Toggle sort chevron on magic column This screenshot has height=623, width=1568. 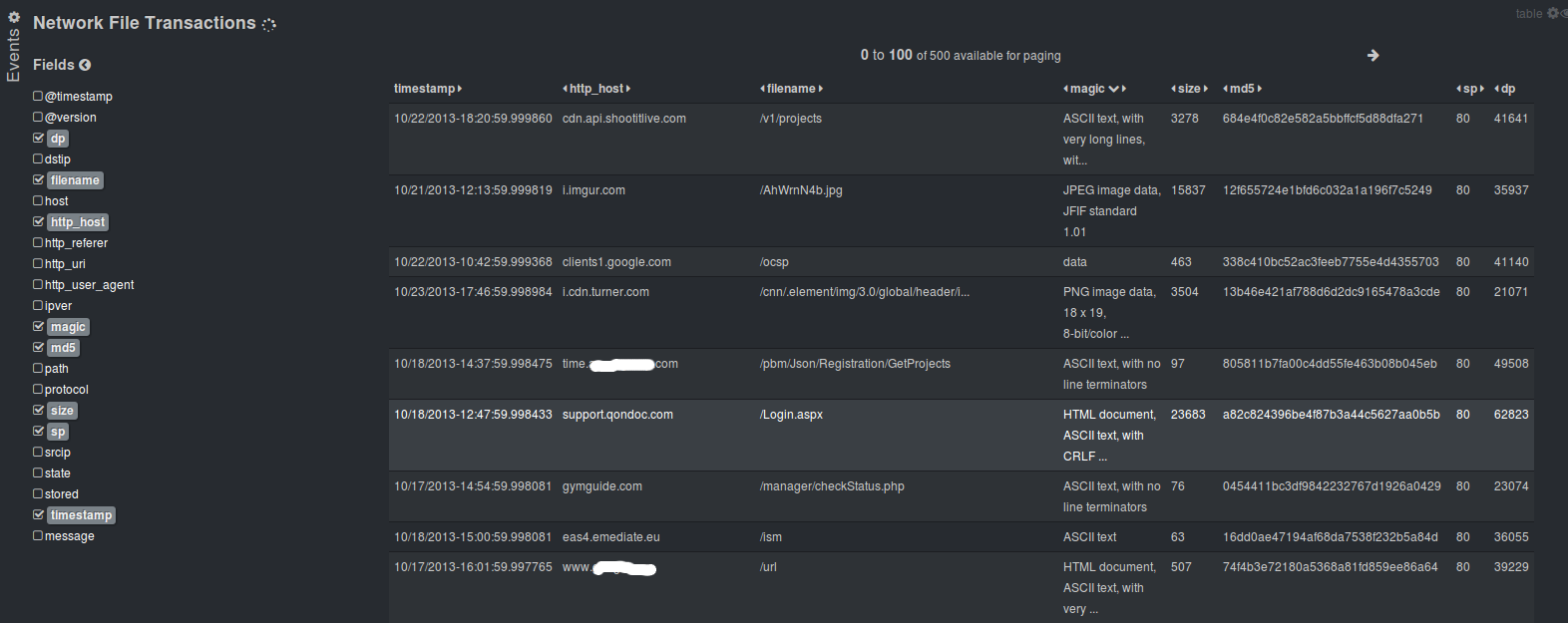[x=1113, y=89]
